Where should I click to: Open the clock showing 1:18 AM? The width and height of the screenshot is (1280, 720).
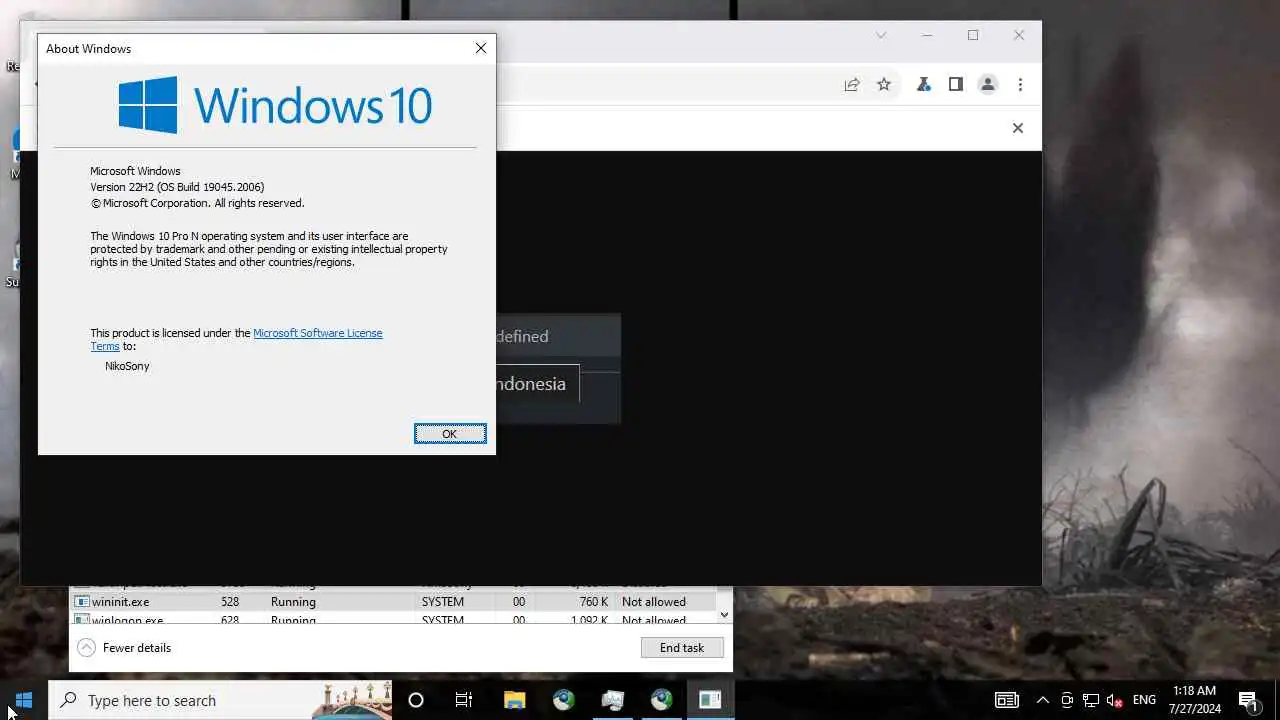pyautogui.click(x=1195, y=700)
